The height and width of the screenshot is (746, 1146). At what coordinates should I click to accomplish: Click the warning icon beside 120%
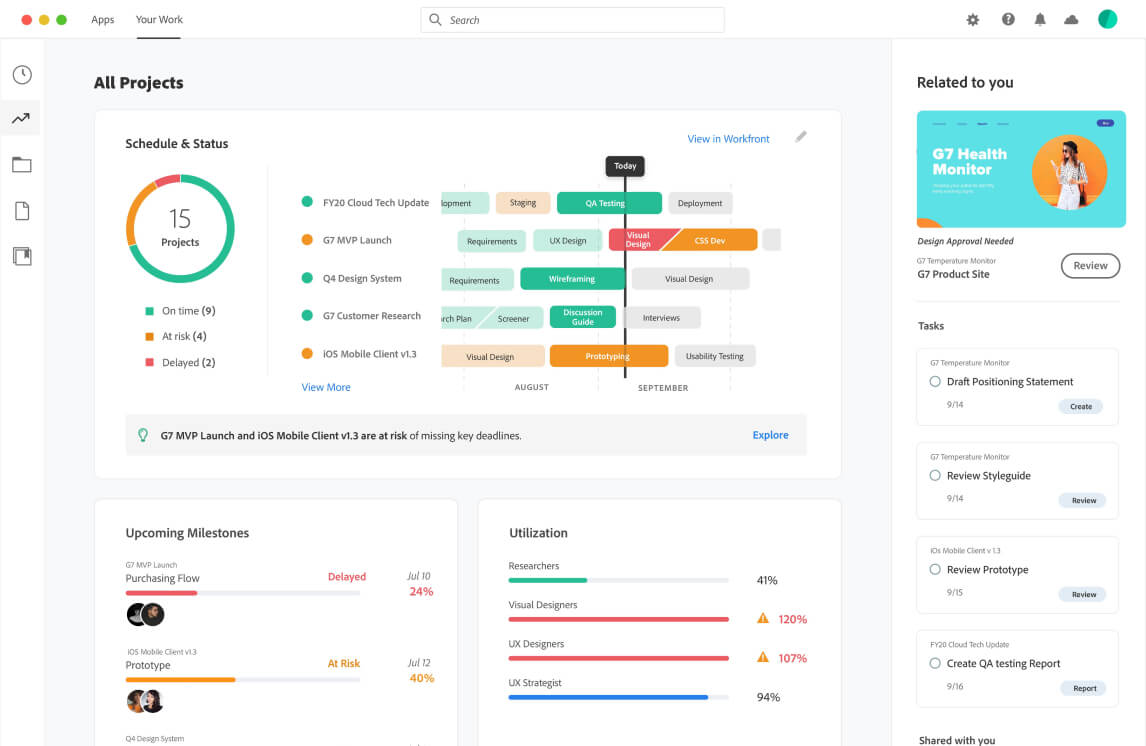click(763, 618)
